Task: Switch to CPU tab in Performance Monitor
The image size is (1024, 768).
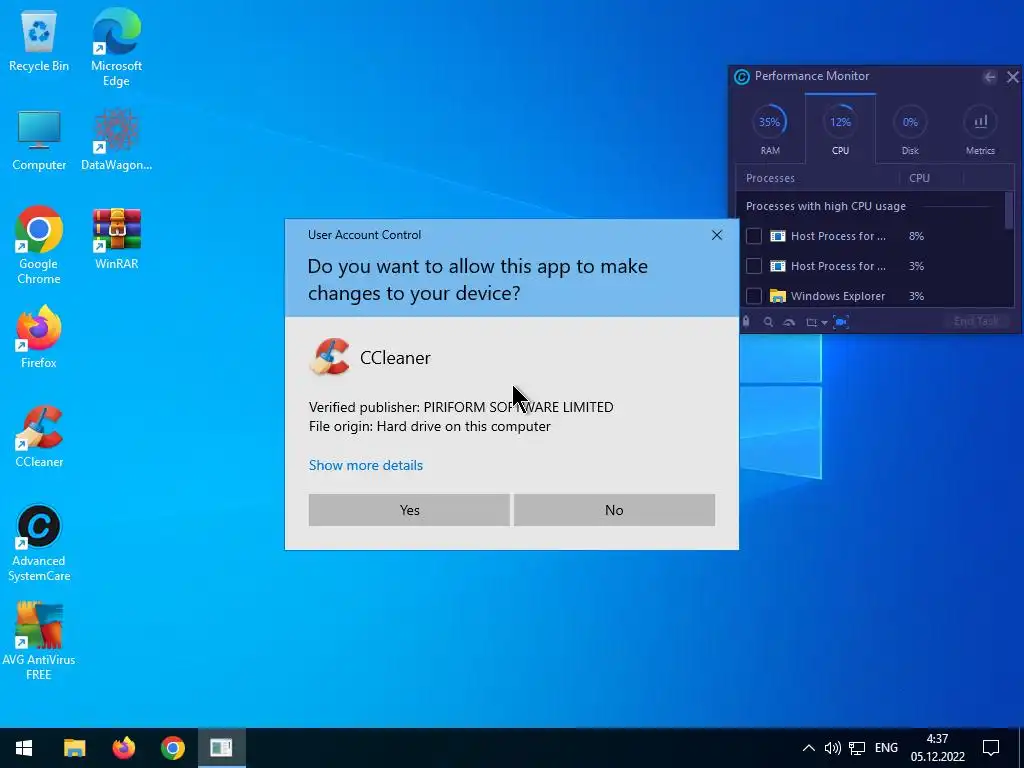Action: tap(840, 129)
